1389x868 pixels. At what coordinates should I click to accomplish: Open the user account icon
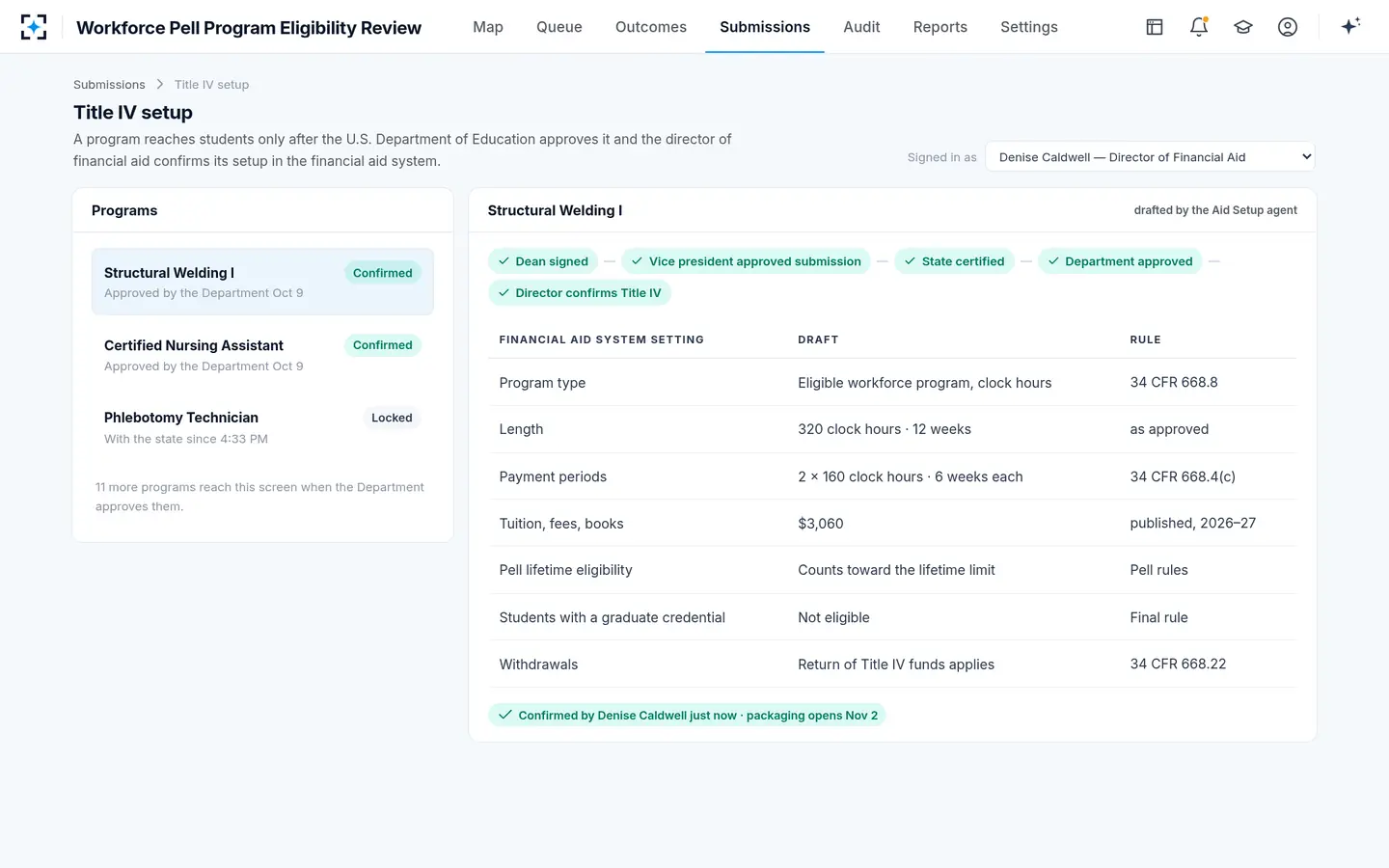pyautogui.click(x=1288, y=27)
